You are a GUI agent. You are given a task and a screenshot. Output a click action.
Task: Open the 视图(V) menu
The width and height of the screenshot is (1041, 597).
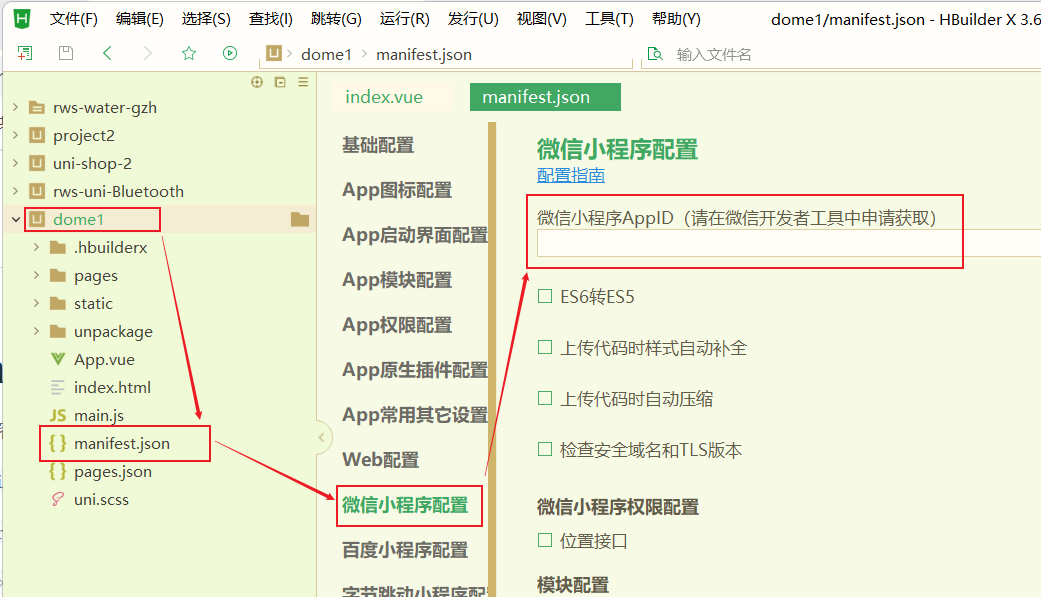[x=541, y=19]
